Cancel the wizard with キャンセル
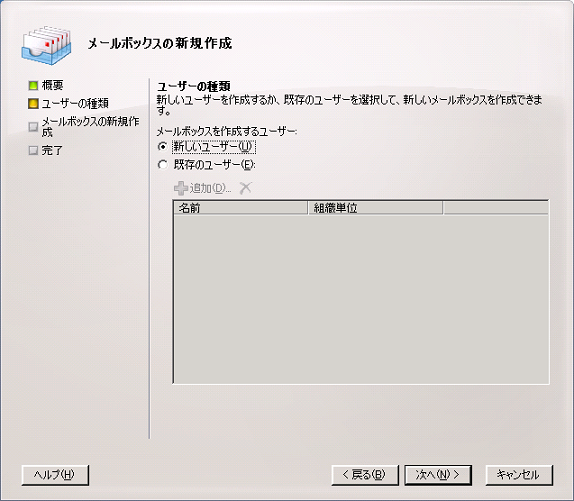The height and width of the screenshot is (501, 574). [519, 475]
